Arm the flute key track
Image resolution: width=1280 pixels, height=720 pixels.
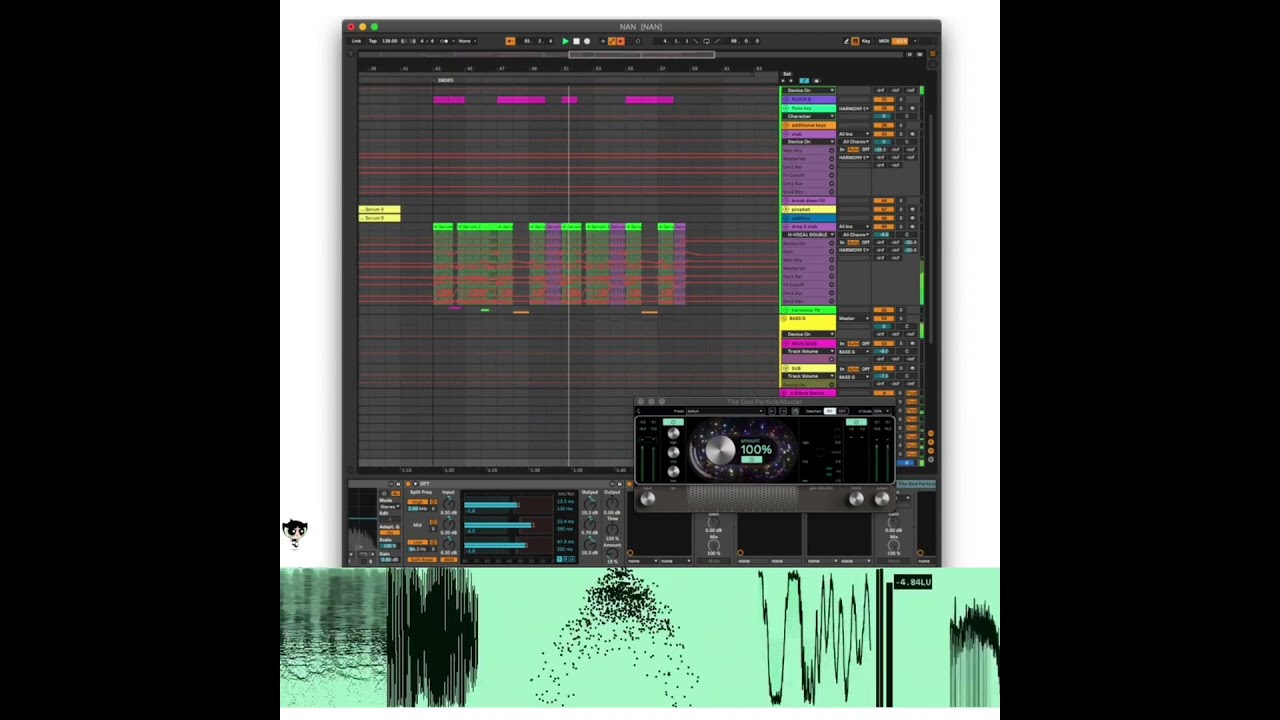tap(912, 108)
